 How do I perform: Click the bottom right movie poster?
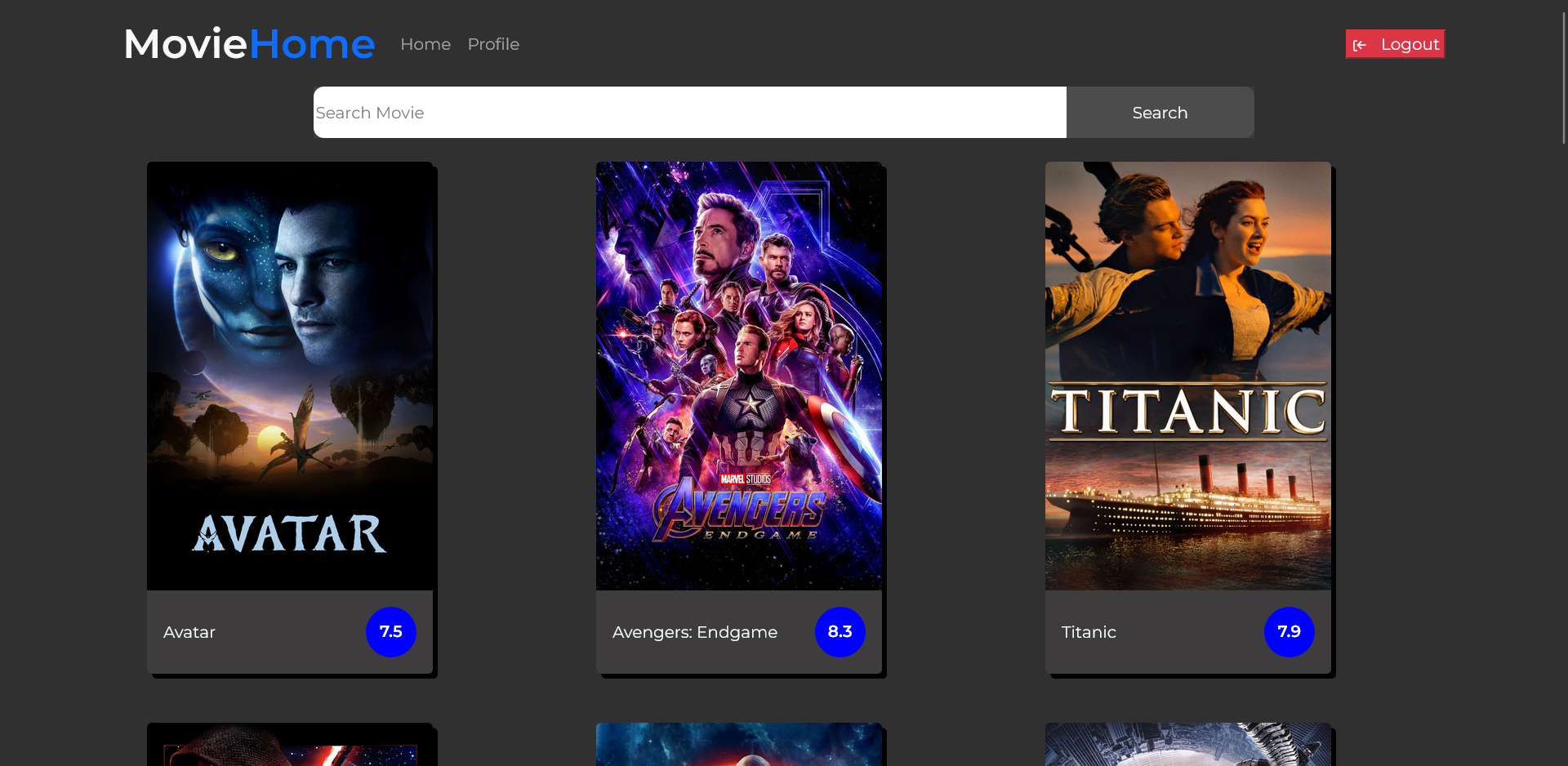point(1187,744)
